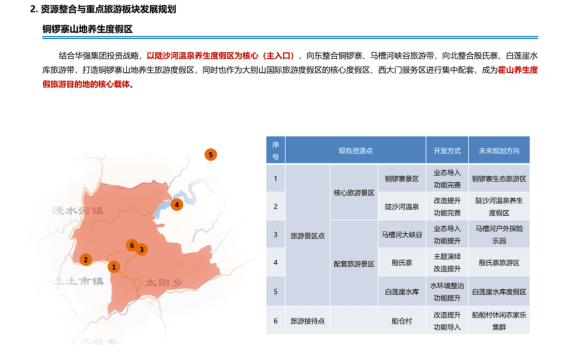570x360 pixels.
Task: Click the table header 未来规划方向
Action: pos(499,150)
